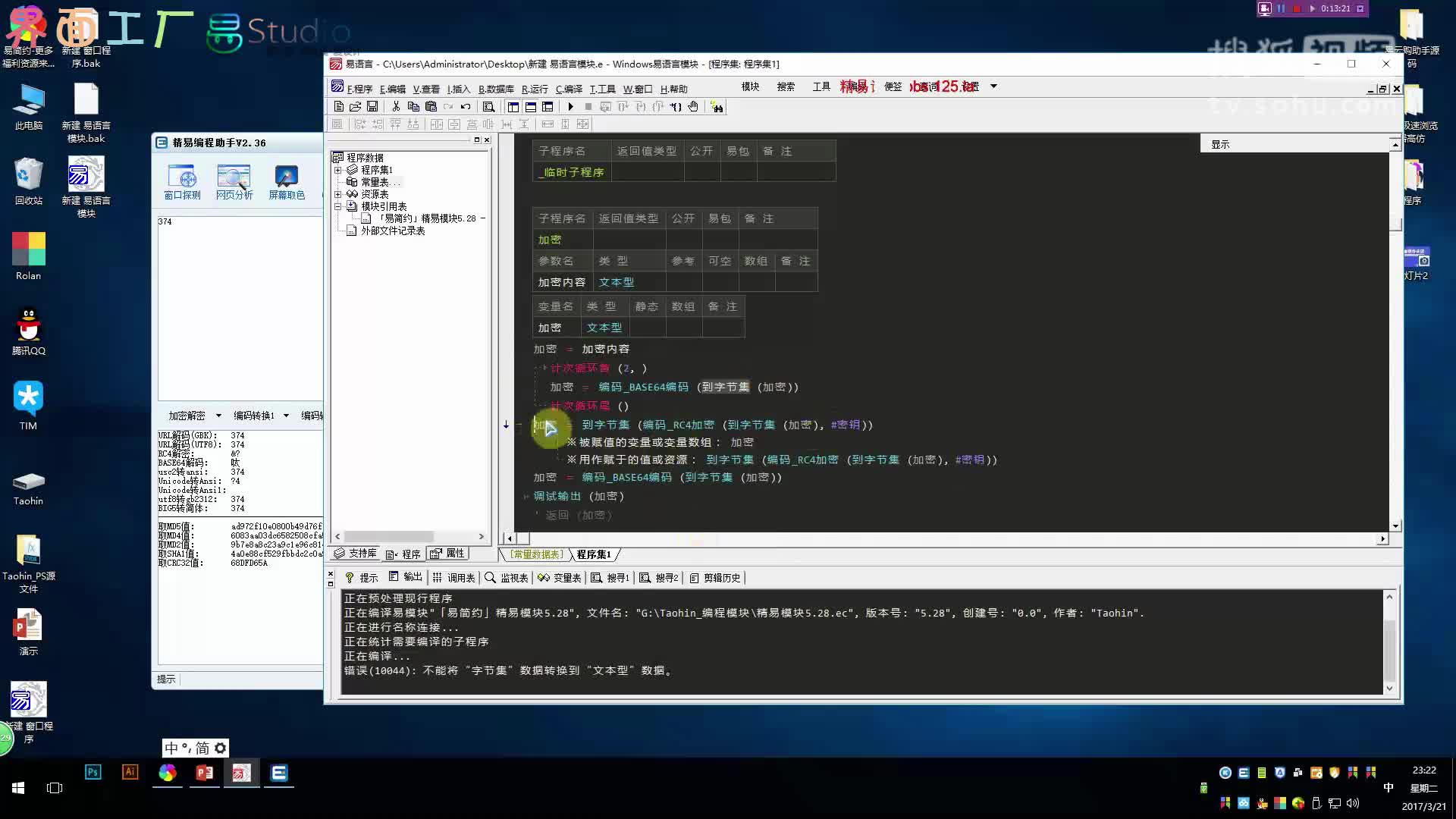This screenshot has width=1456, height=819.
Task: Click the breakpoint hand toolbar icon
Action: (693, 107)
